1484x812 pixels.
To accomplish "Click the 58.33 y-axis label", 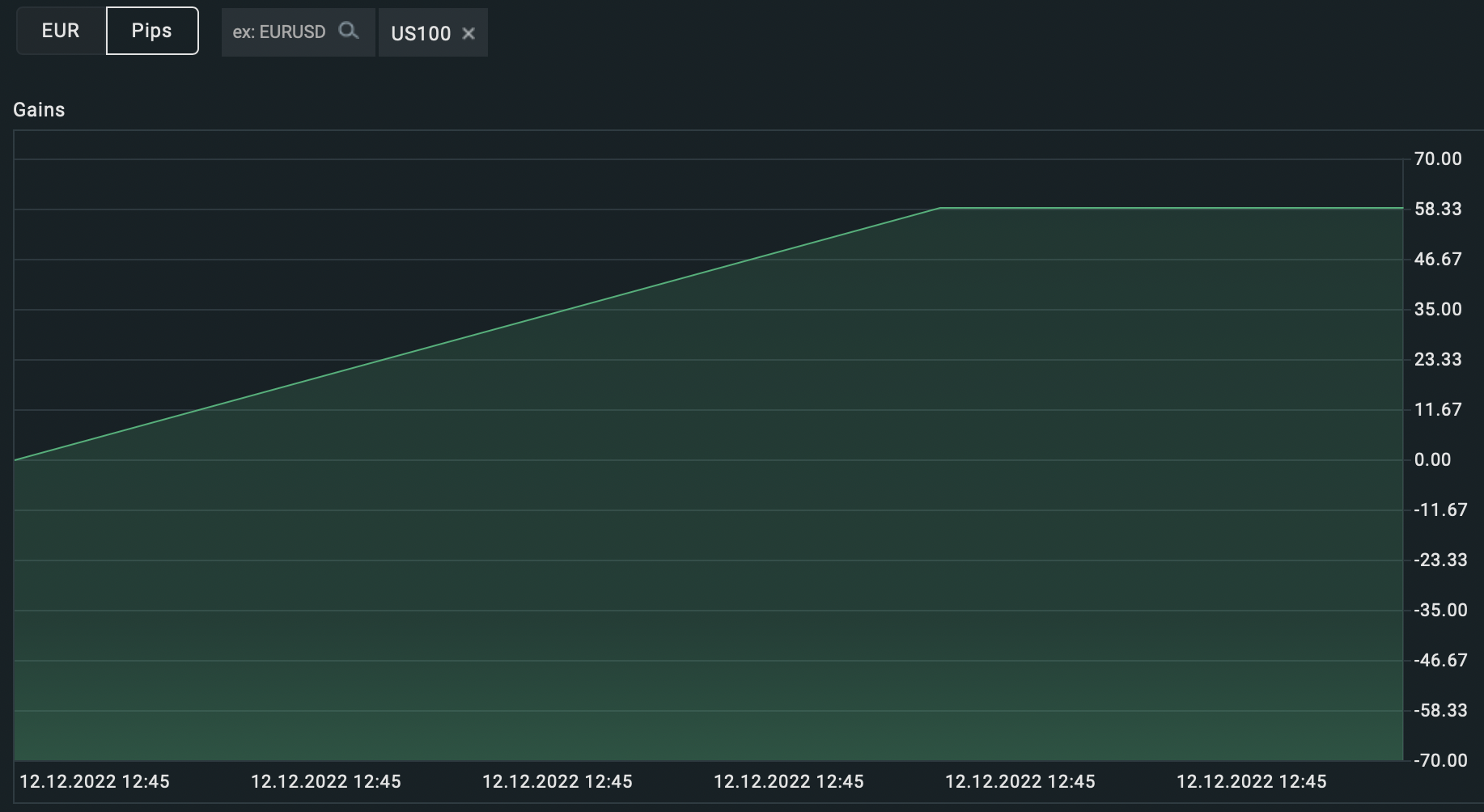I will 1438,209.
